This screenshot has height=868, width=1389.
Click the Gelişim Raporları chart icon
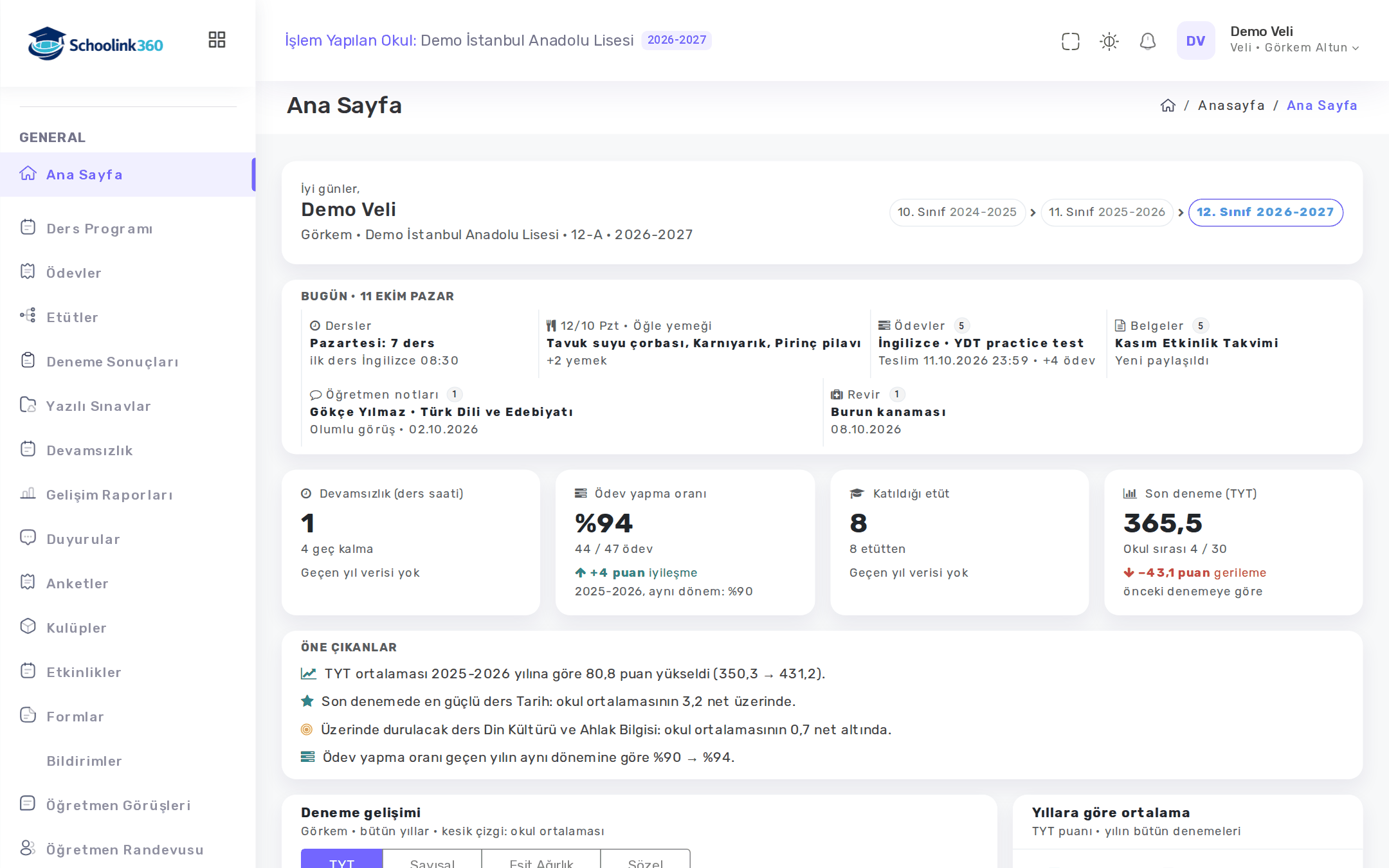coord(28,493)
